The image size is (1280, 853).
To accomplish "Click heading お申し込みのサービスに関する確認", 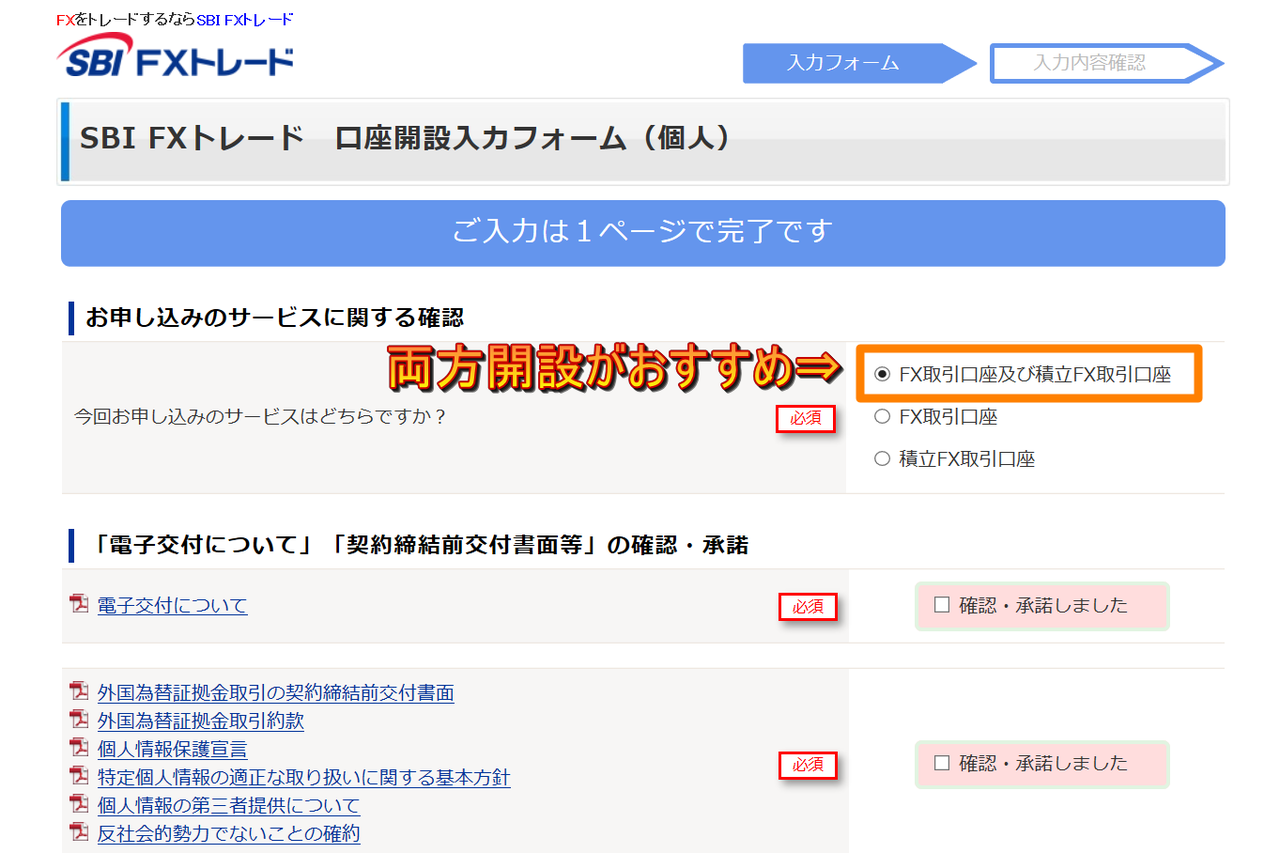I will point(275,318).
